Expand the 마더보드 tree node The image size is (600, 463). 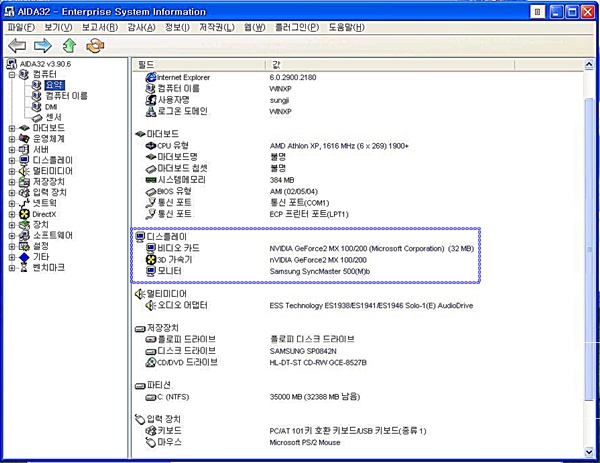pos(12,129)
